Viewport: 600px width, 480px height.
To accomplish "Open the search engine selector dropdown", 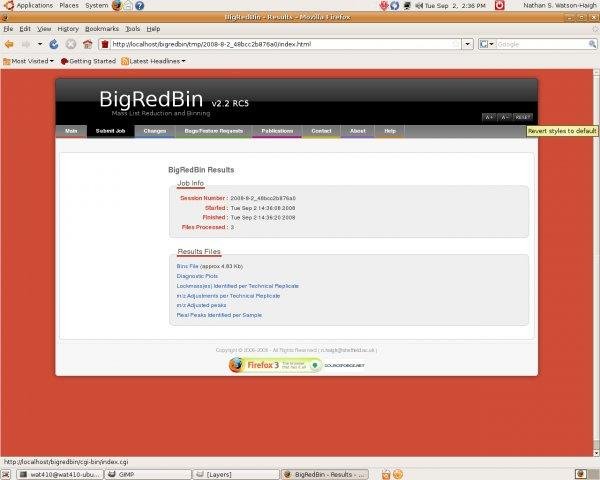I will (487, 44).
